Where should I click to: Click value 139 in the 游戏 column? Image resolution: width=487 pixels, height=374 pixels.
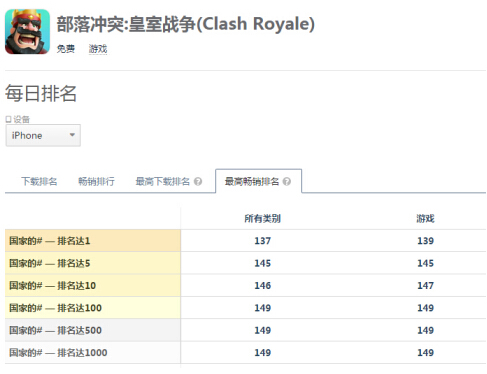pos(426,241)
